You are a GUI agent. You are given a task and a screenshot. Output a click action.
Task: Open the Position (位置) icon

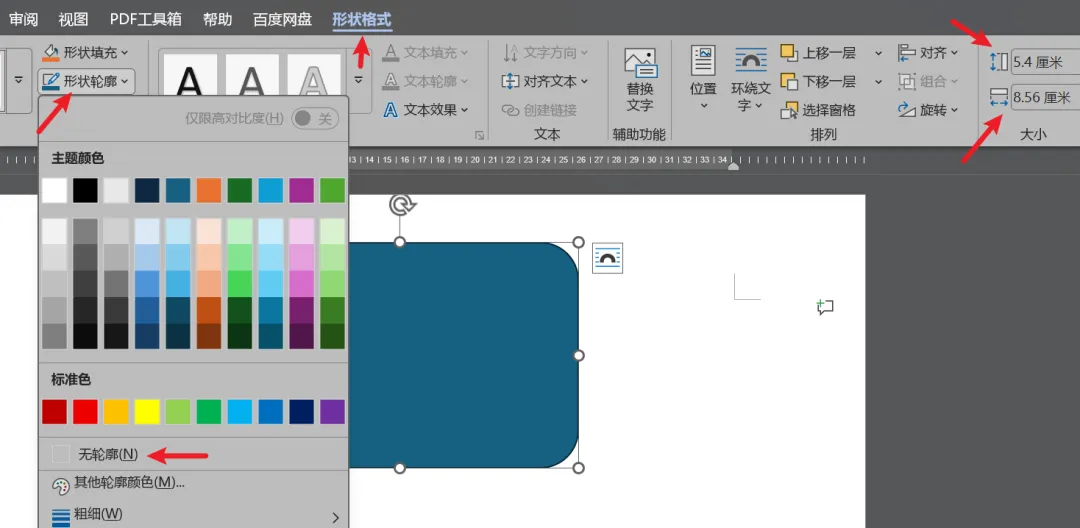click(x=703, y=62)
